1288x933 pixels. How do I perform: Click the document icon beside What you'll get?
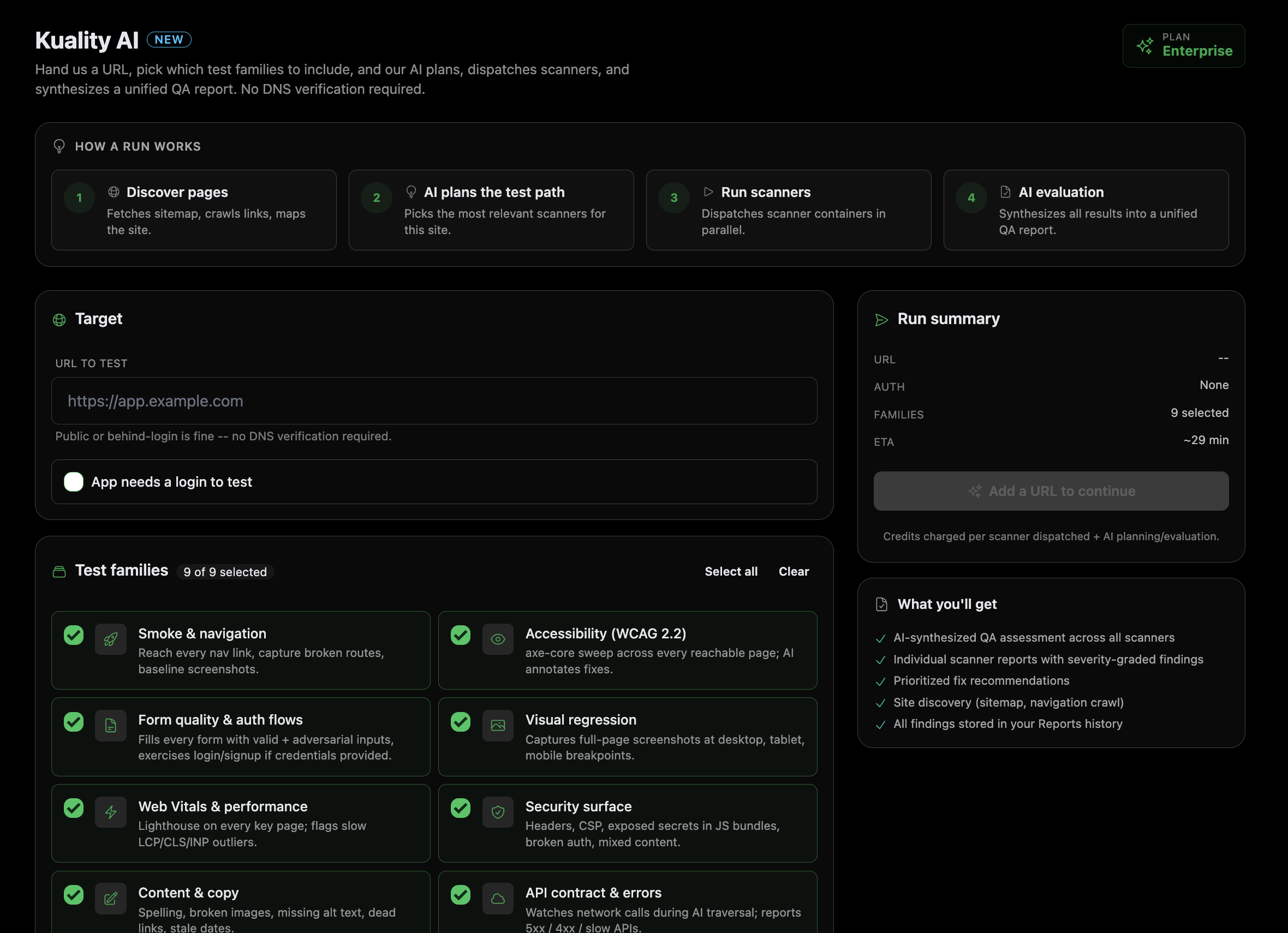click(881, 604)
